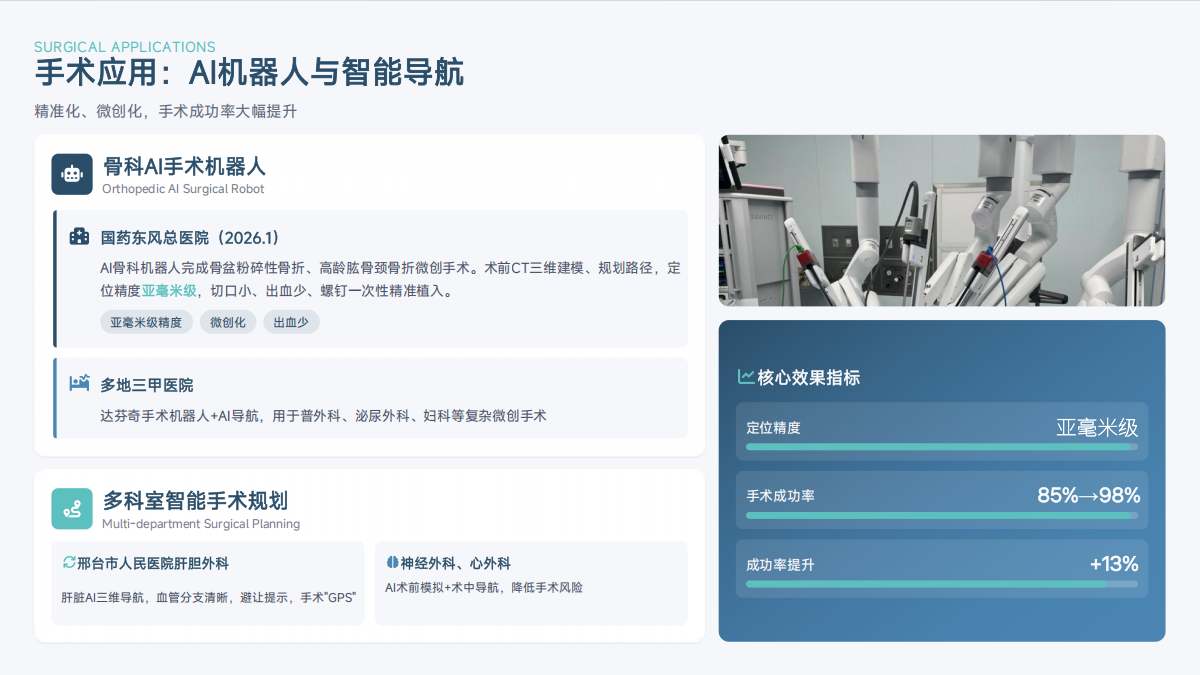Click the hospital bed icon beside 多地三甲医院
This screenshot has width=1200, height=675.
click(79, 384)
